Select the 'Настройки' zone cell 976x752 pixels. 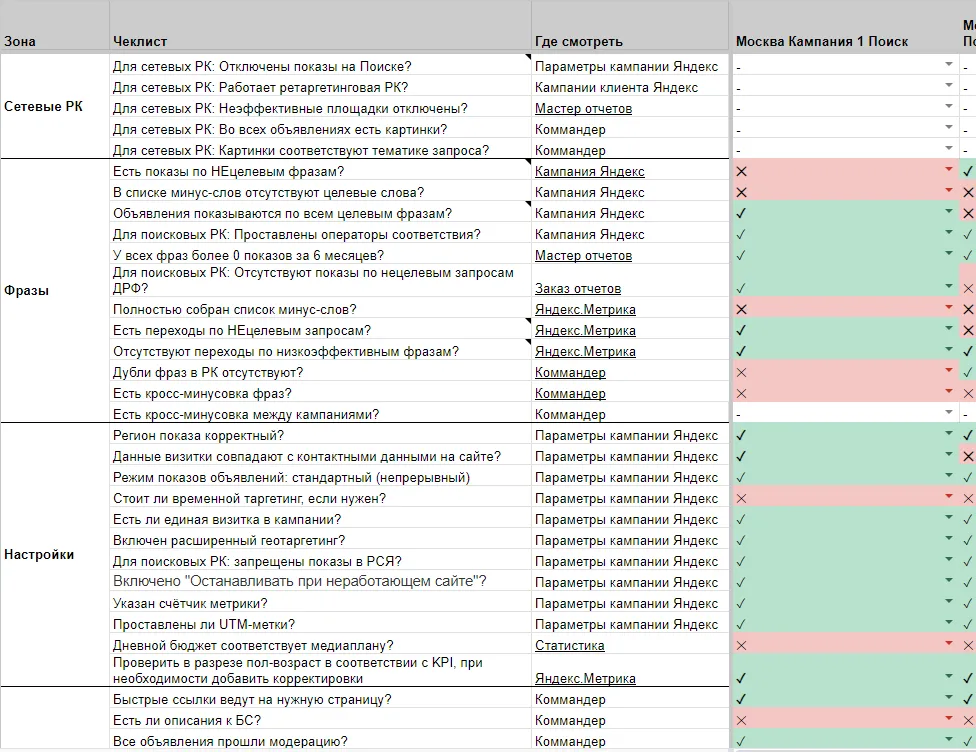55,555
